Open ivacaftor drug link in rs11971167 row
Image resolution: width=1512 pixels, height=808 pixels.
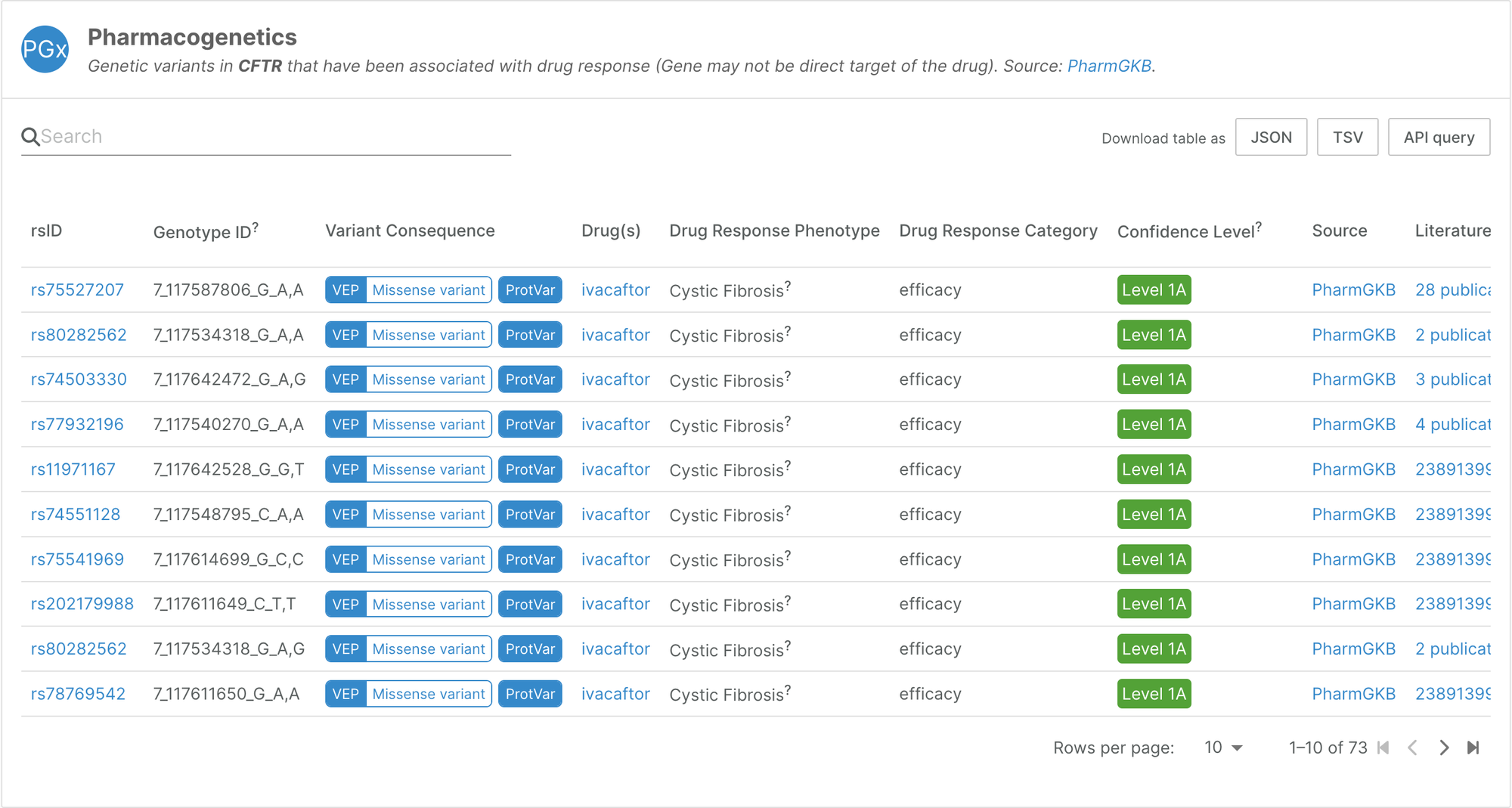pos(615,469)
